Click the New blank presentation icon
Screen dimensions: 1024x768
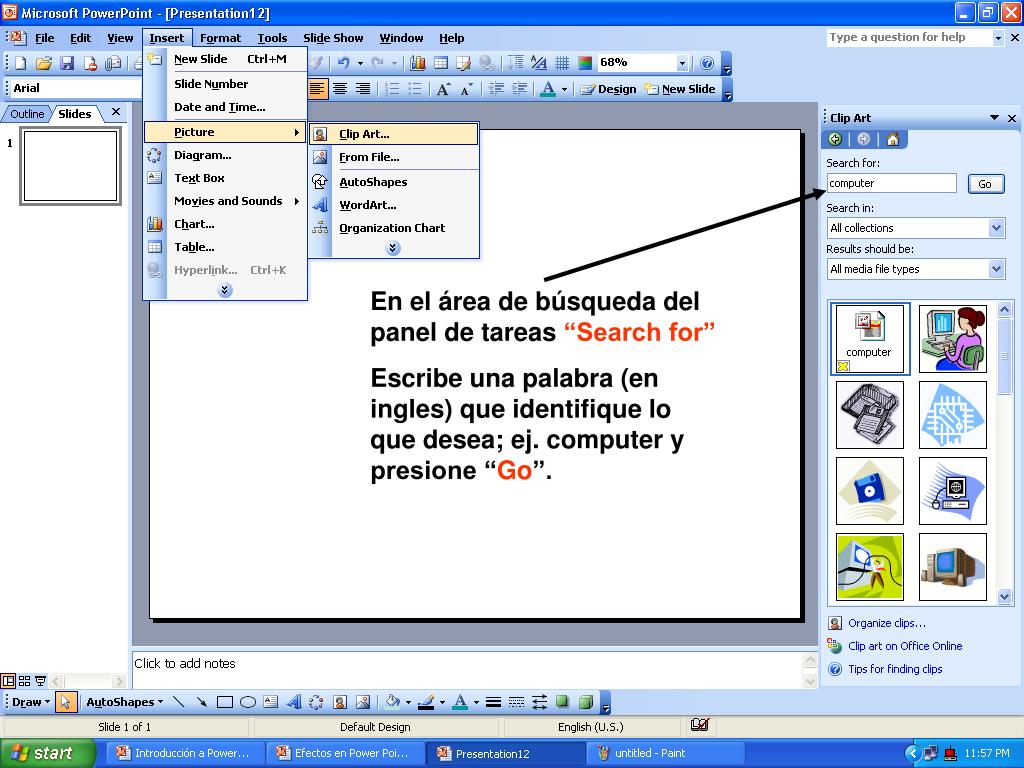coord(21,63)
